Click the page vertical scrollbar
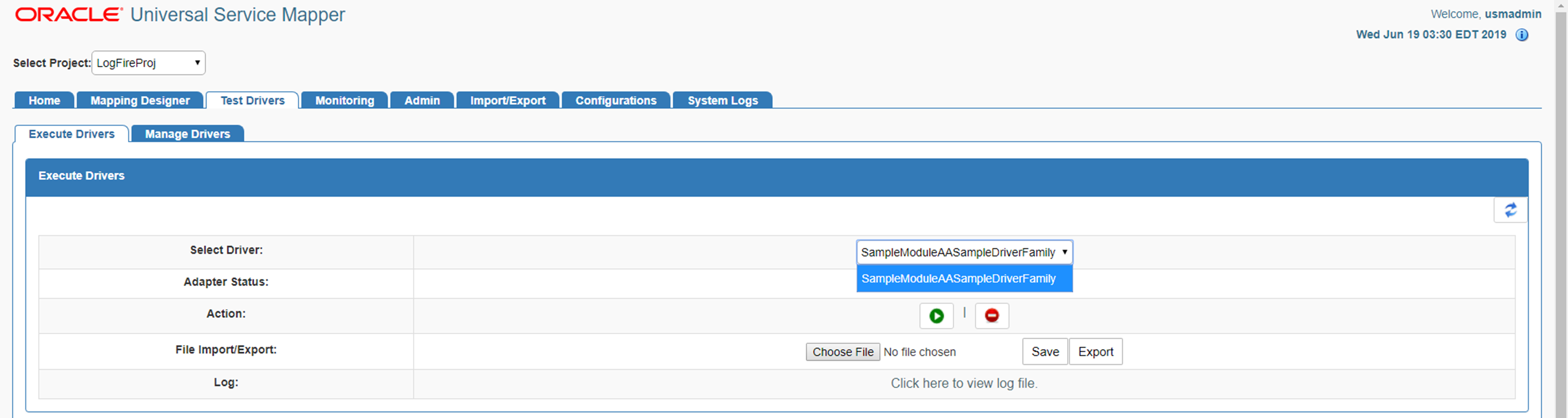 1561,209
